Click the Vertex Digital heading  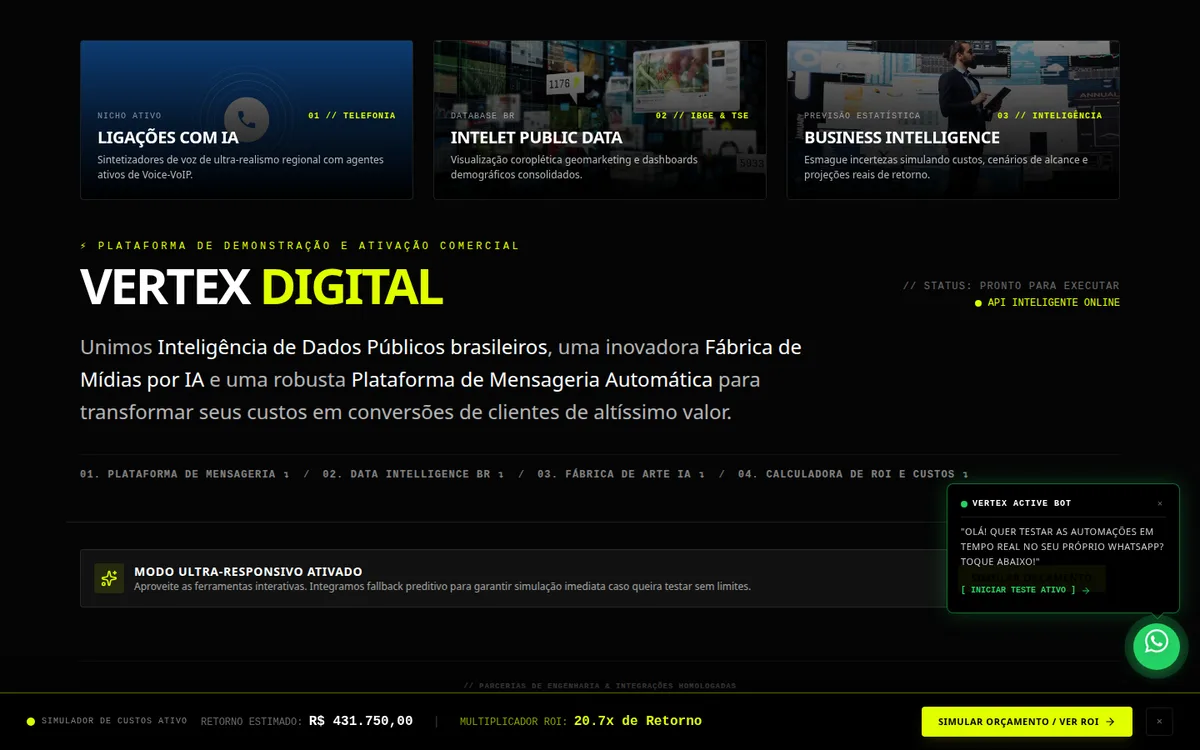tap(261, 287)
